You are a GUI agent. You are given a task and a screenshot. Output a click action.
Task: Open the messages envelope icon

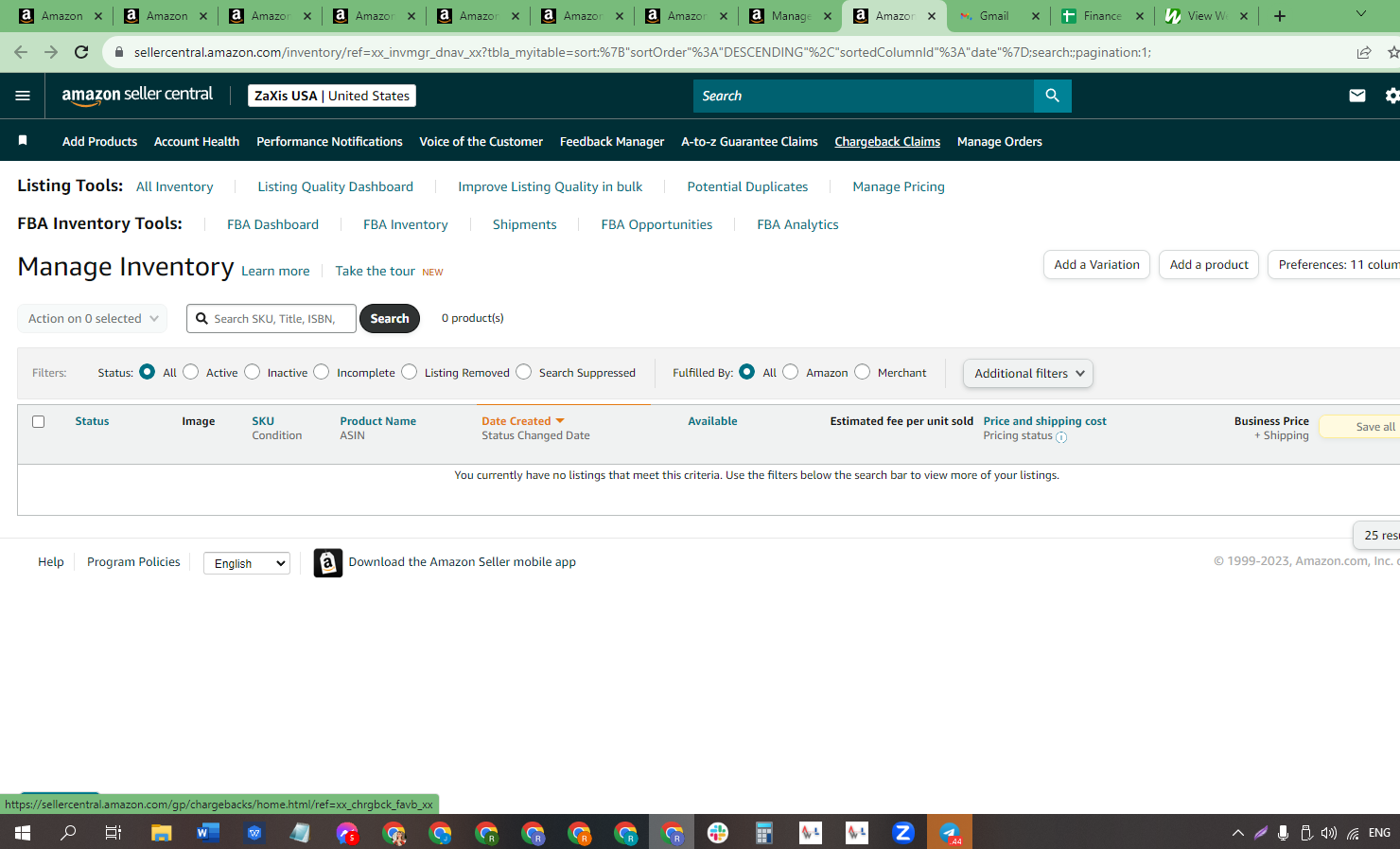[1357, 96]
